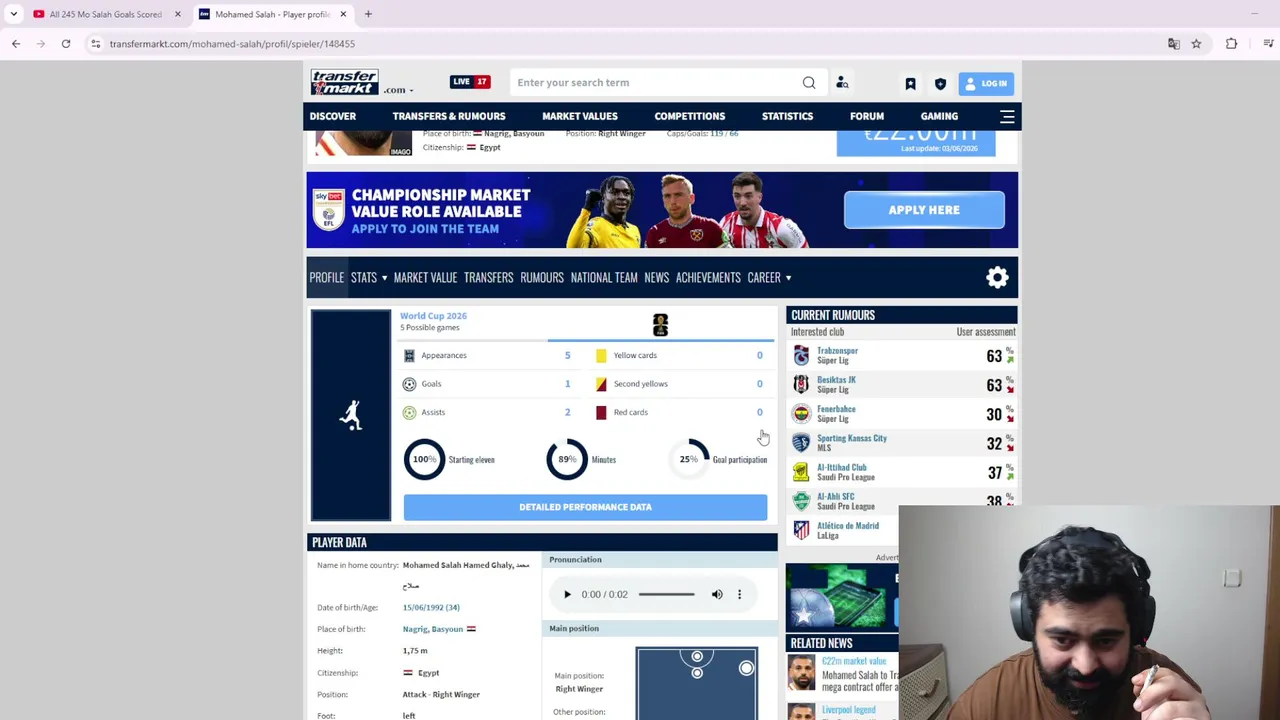Click the shield icon in site header
Viewport: 1280px width, 720px height.
point(940,84)
